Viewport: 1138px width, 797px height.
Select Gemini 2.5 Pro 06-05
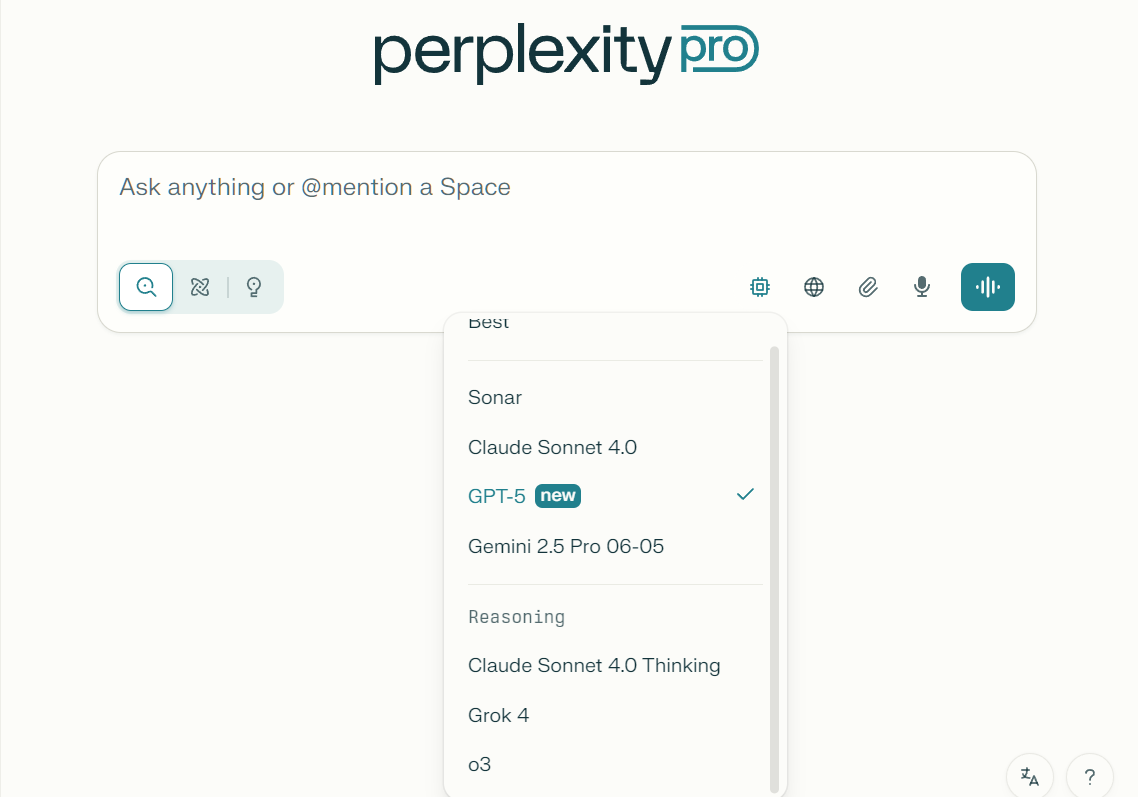point(566,546)
